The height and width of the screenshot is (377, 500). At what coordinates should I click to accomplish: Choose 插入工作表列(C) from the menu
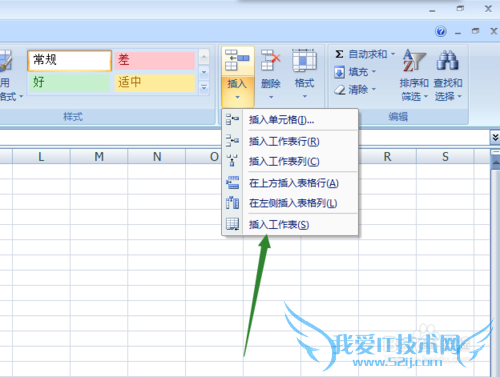coord(290,161)
